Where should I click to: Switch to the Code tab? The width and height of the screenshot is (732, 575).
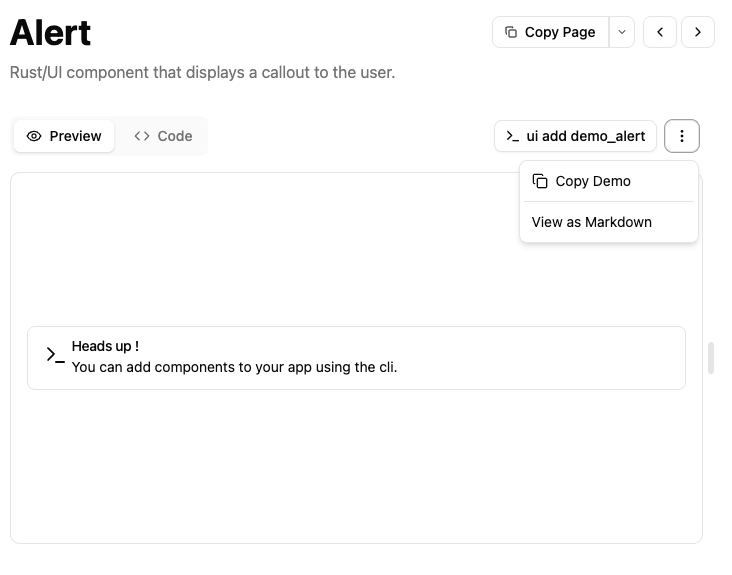(163, 136)
